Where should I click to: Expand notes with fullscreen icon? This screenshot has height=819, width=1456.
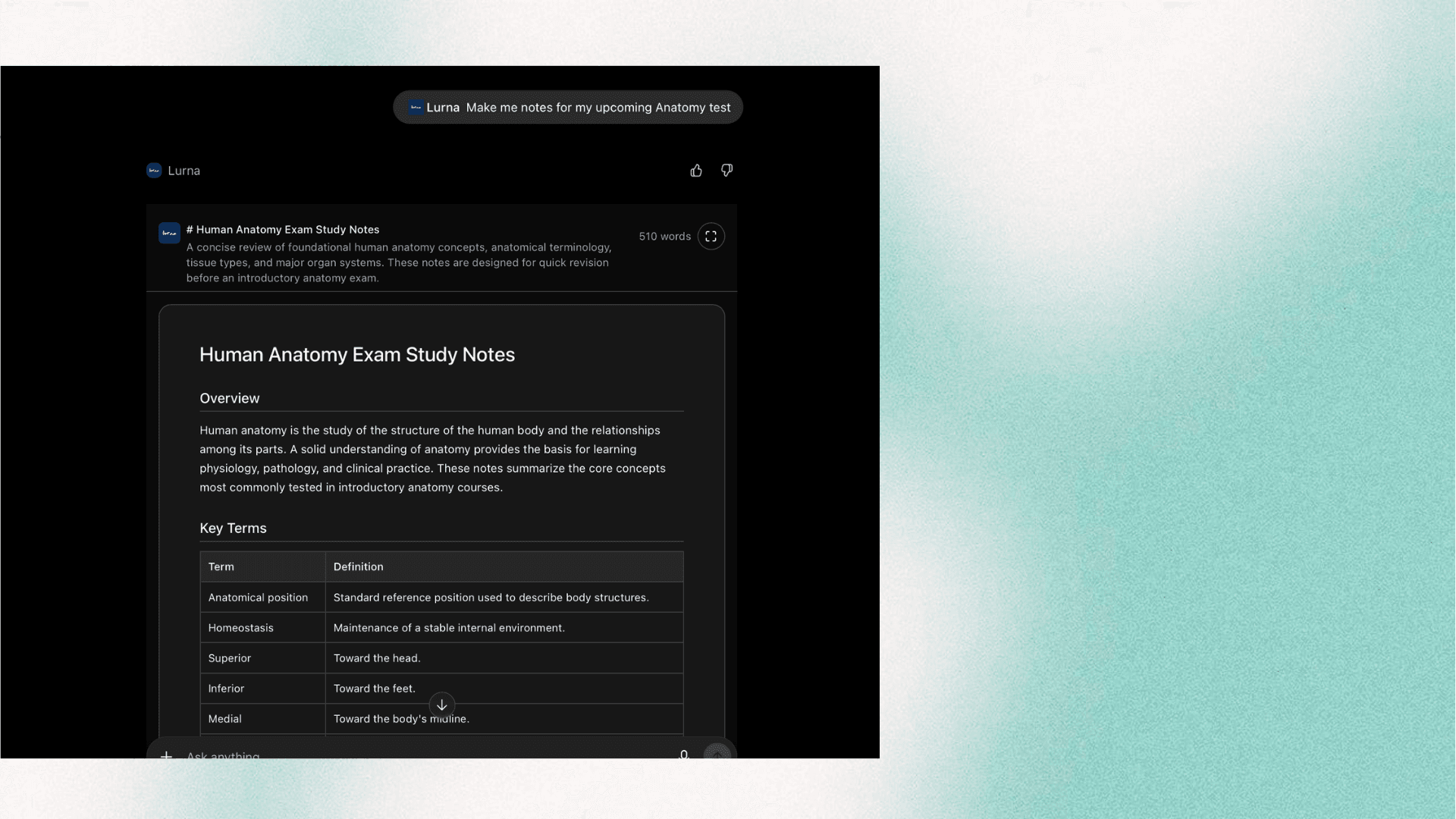coord(711,237)
